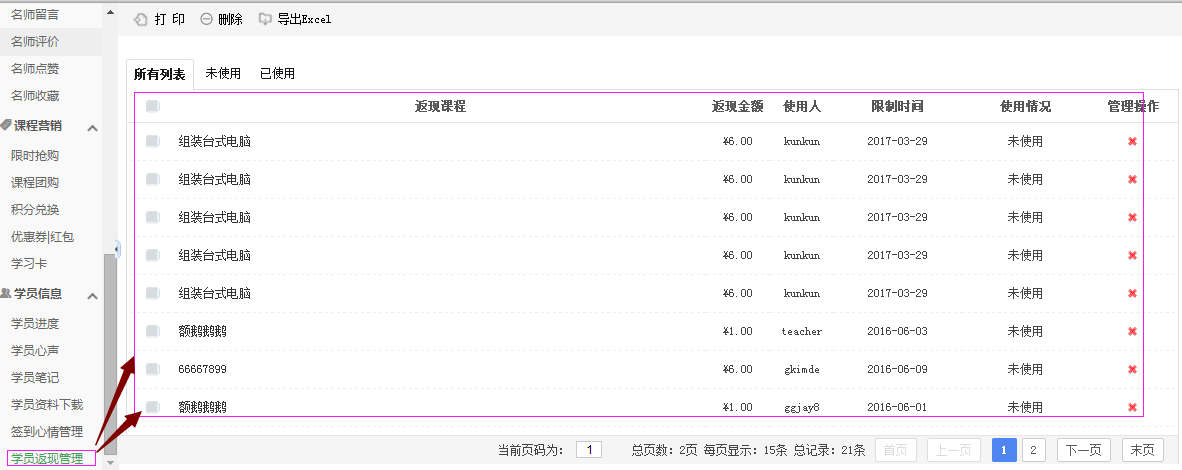Select the checkbox for the teacher row
Screen dimensions: 1182x470
click(x=152, y=332)
